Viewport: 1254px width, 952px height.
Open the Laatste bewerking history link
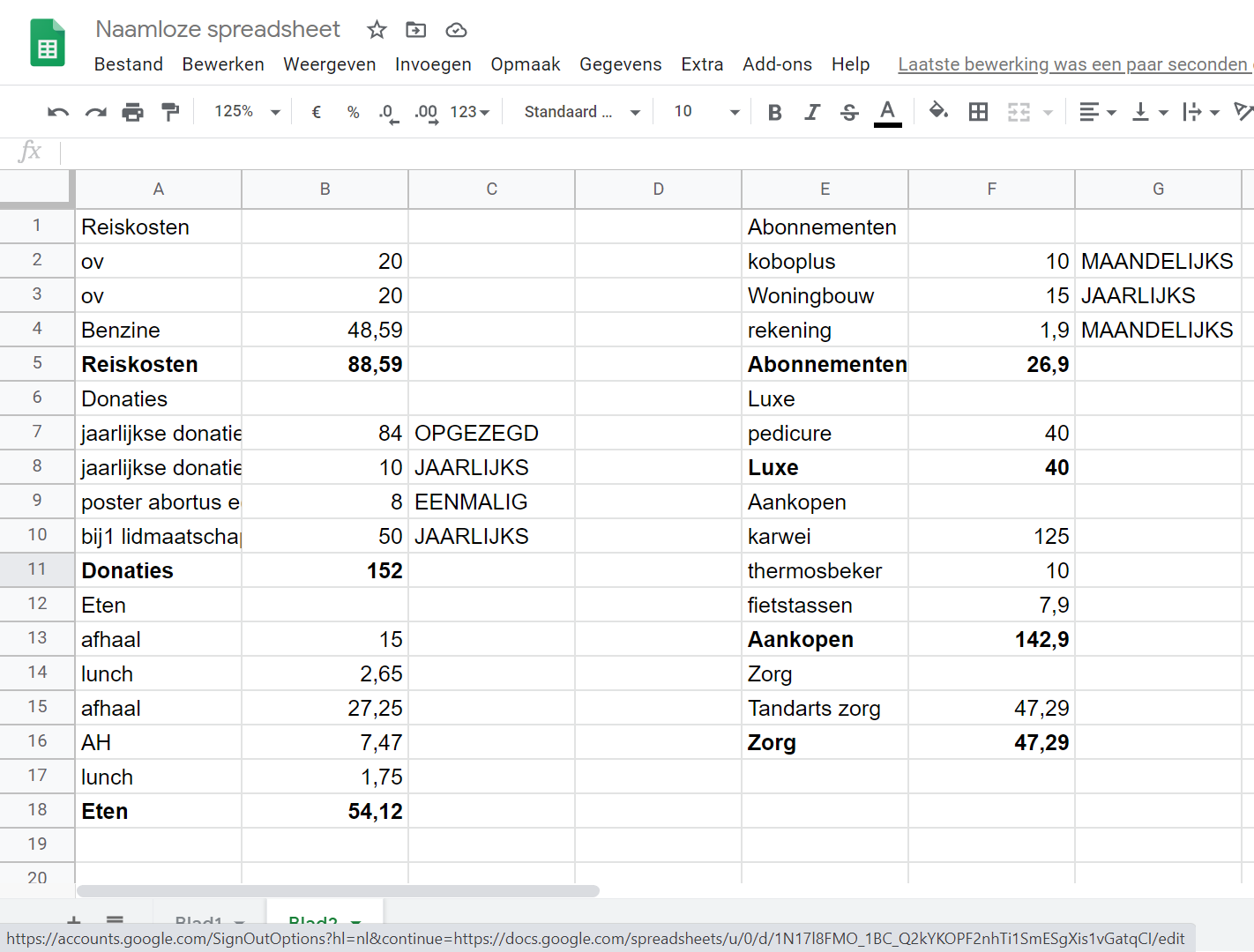click(1075, 64)
